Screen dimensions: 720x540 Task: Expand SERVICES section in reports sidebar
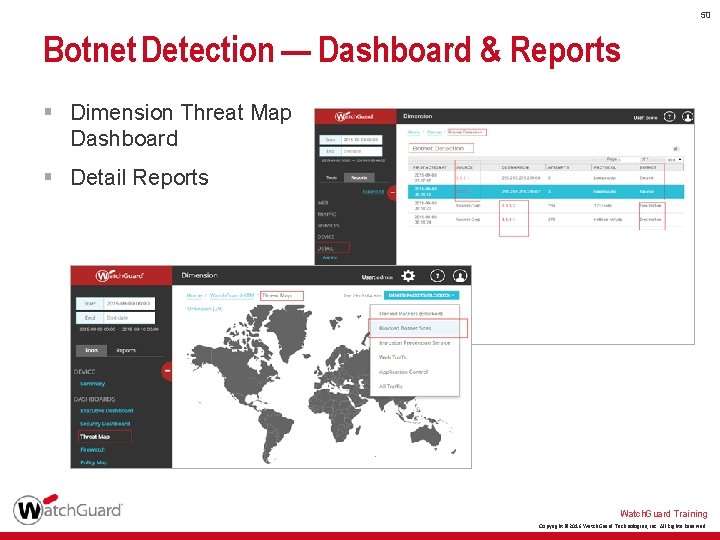coord(328,225)
